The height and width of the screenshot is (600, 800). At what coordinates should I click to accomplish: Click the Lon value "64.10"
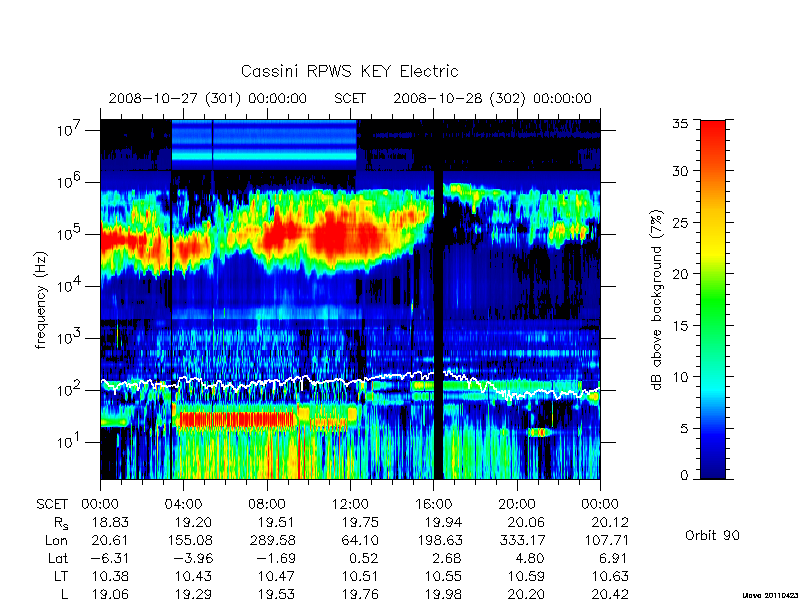point(359,540)
